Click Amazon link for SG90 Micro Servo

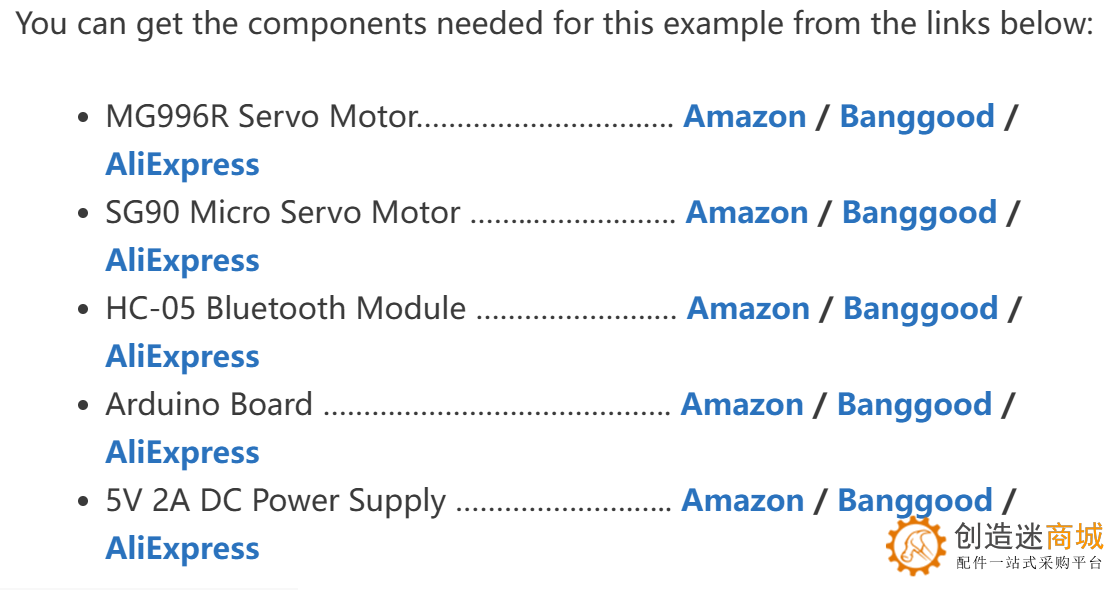(x=746, y=213)
